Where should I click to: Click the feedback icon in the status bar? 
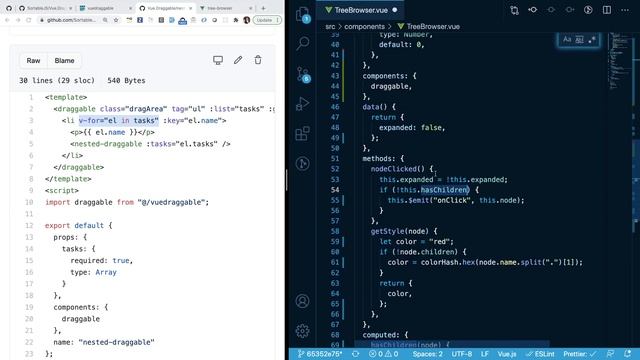[611, 354]
